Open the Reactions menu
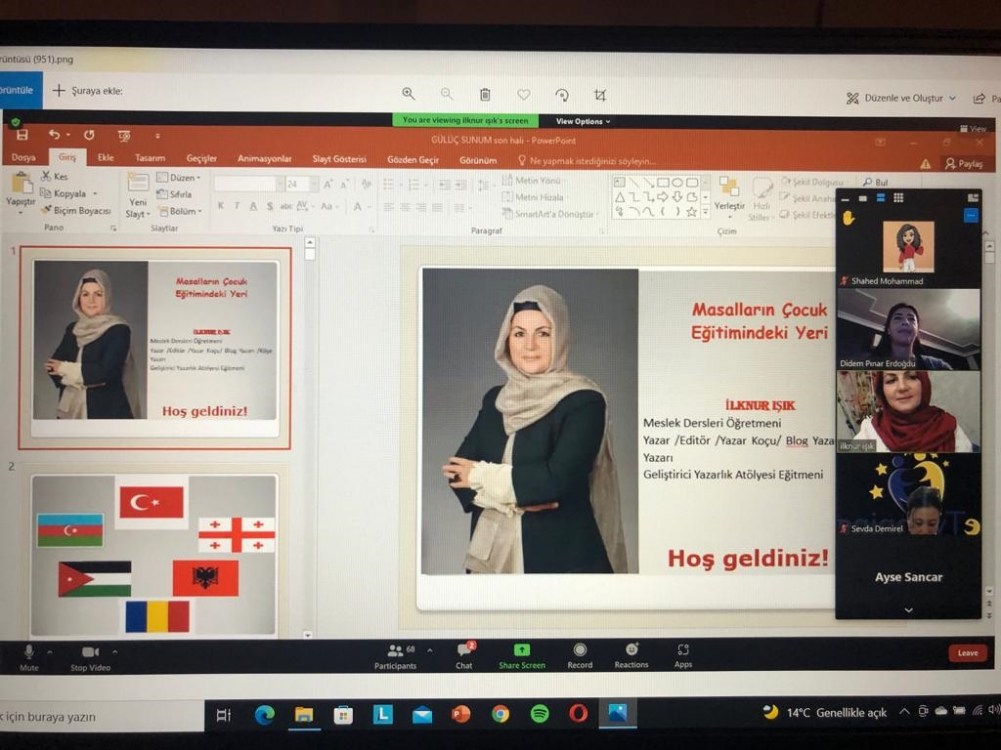Screen dimensions: 1001x750 tap(631, 655)
